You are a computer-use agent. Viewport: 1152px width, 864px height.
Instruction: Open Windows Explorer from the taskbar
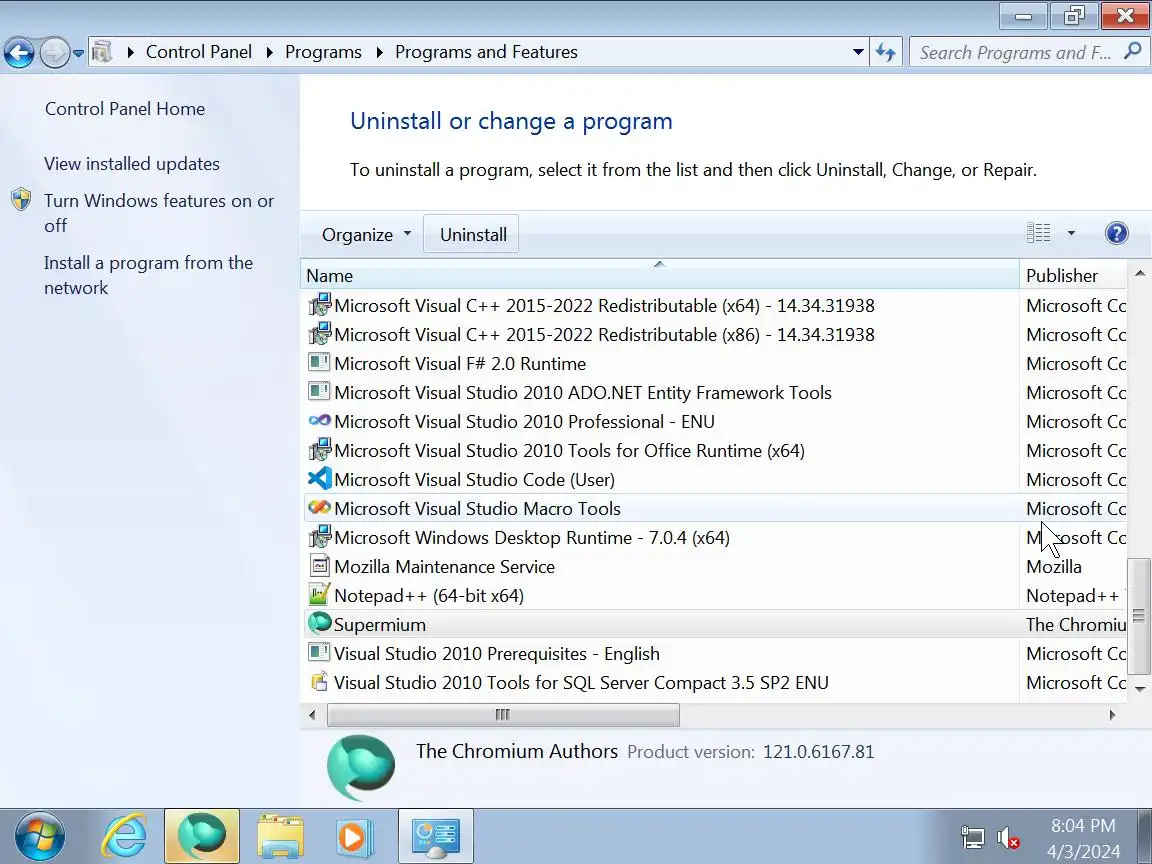[280, 836]
